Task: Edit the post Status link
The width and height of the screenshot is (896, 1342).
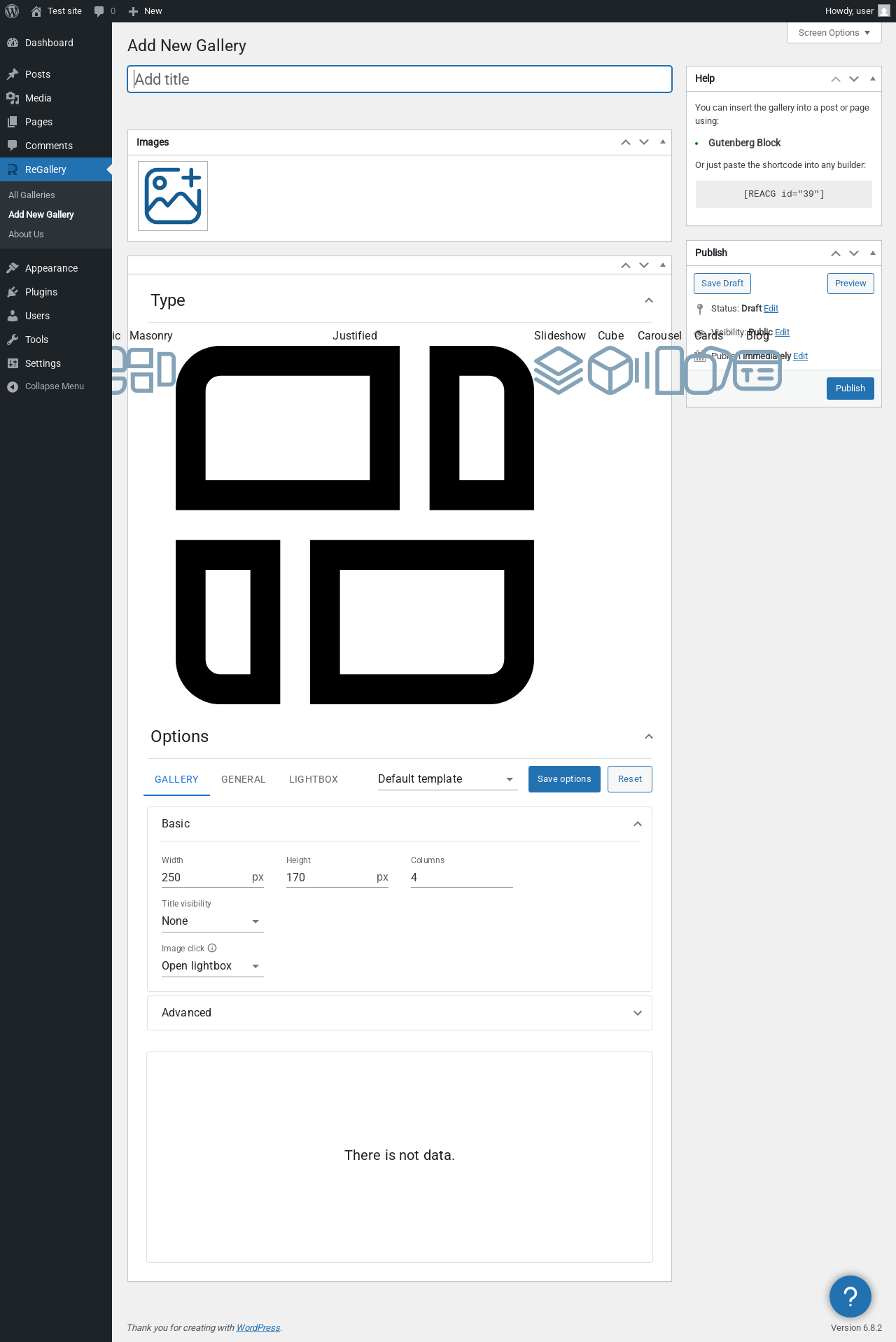Action: 771,309
